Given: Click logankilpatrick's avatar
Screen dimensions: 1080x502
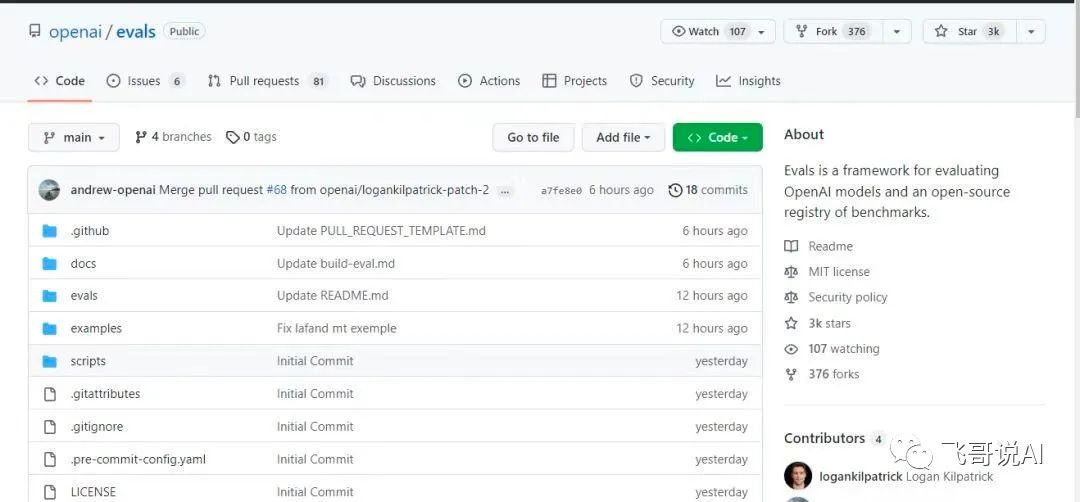Looking at the screenshot, I should [798, 476].
